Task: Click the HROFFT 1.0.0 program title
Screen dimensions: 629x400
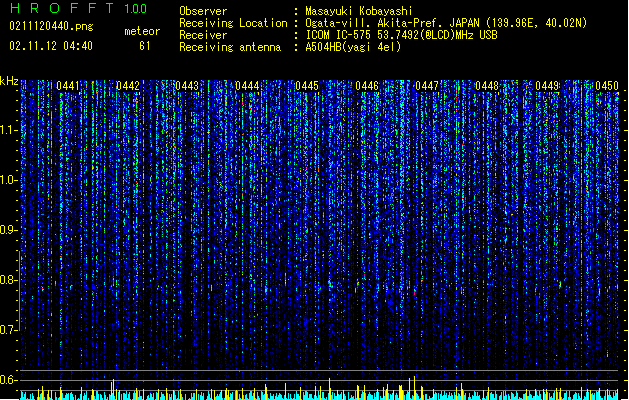Action: (x=78, y=8)
